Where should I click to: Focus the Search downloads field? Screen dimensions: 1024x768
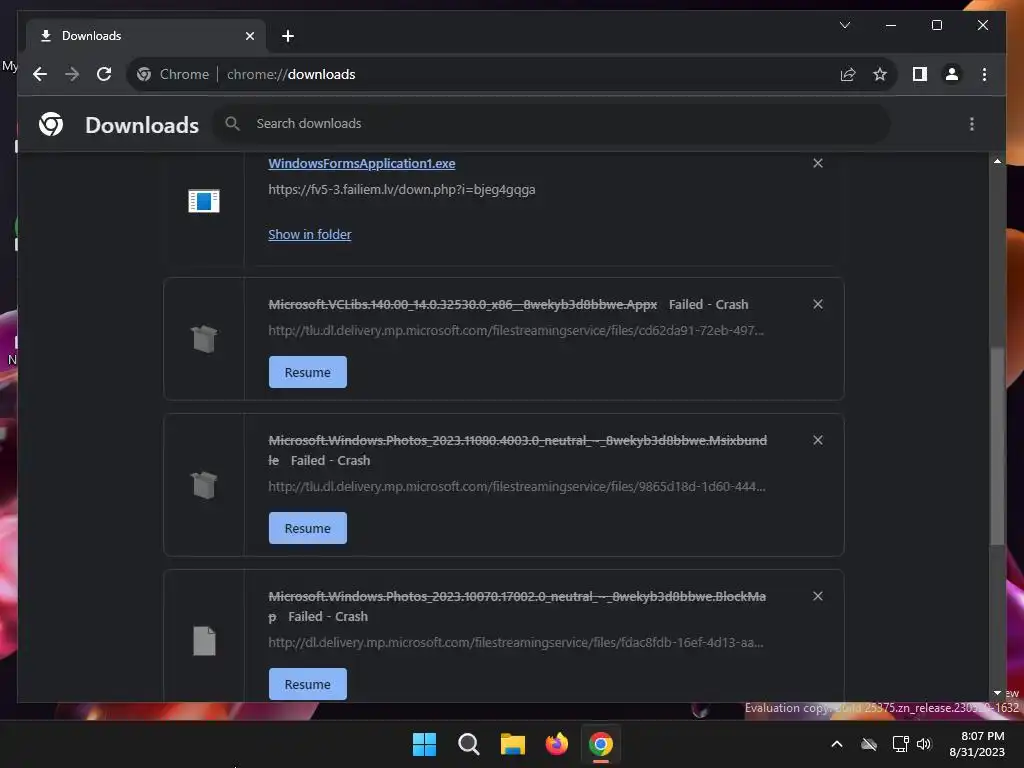coord(552,123)
